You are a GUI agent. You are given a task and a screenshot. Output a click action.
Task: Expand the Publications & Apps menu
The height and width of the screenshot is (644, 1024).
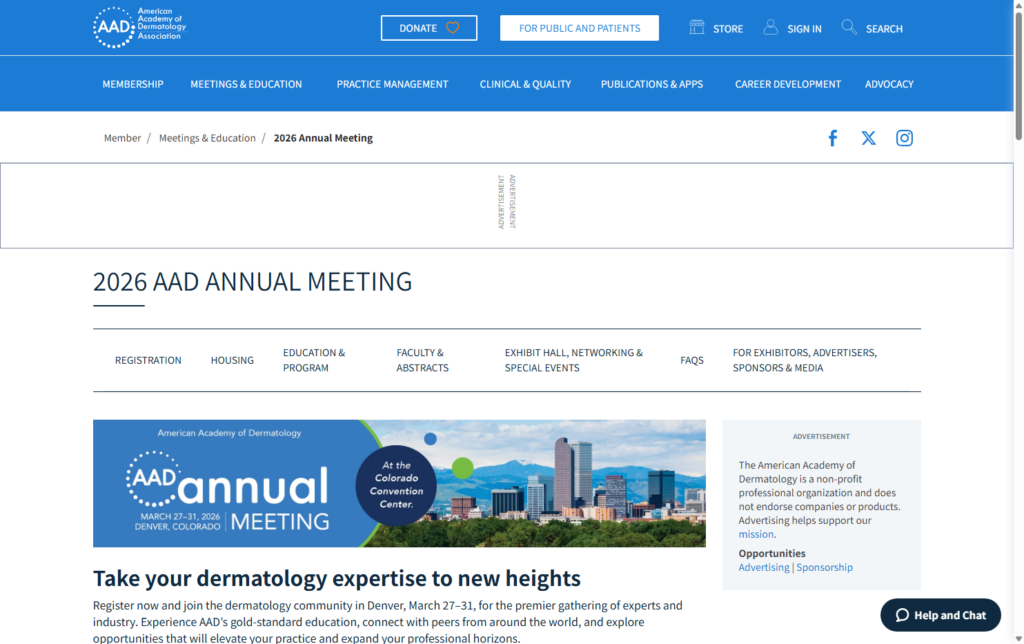click(x=651, y=84)
